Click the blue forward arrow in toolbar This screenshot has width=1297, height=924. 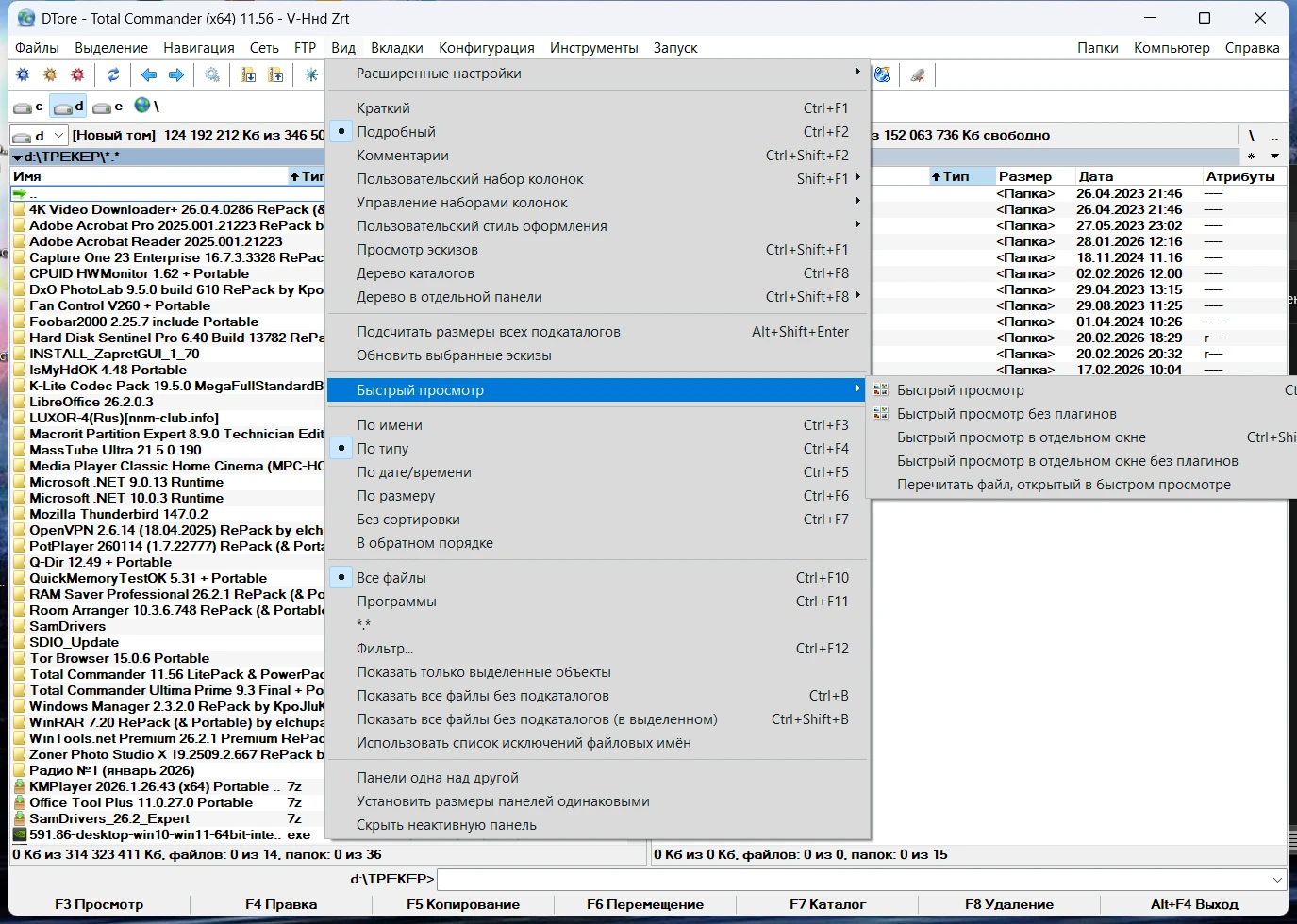[x=176, y=75]
